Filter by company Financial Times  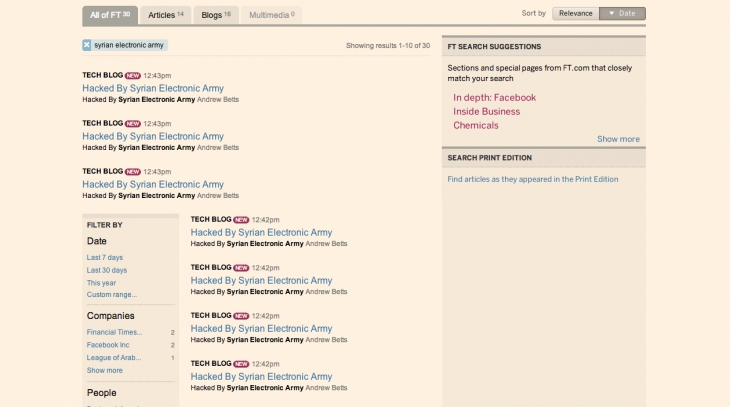114,332
